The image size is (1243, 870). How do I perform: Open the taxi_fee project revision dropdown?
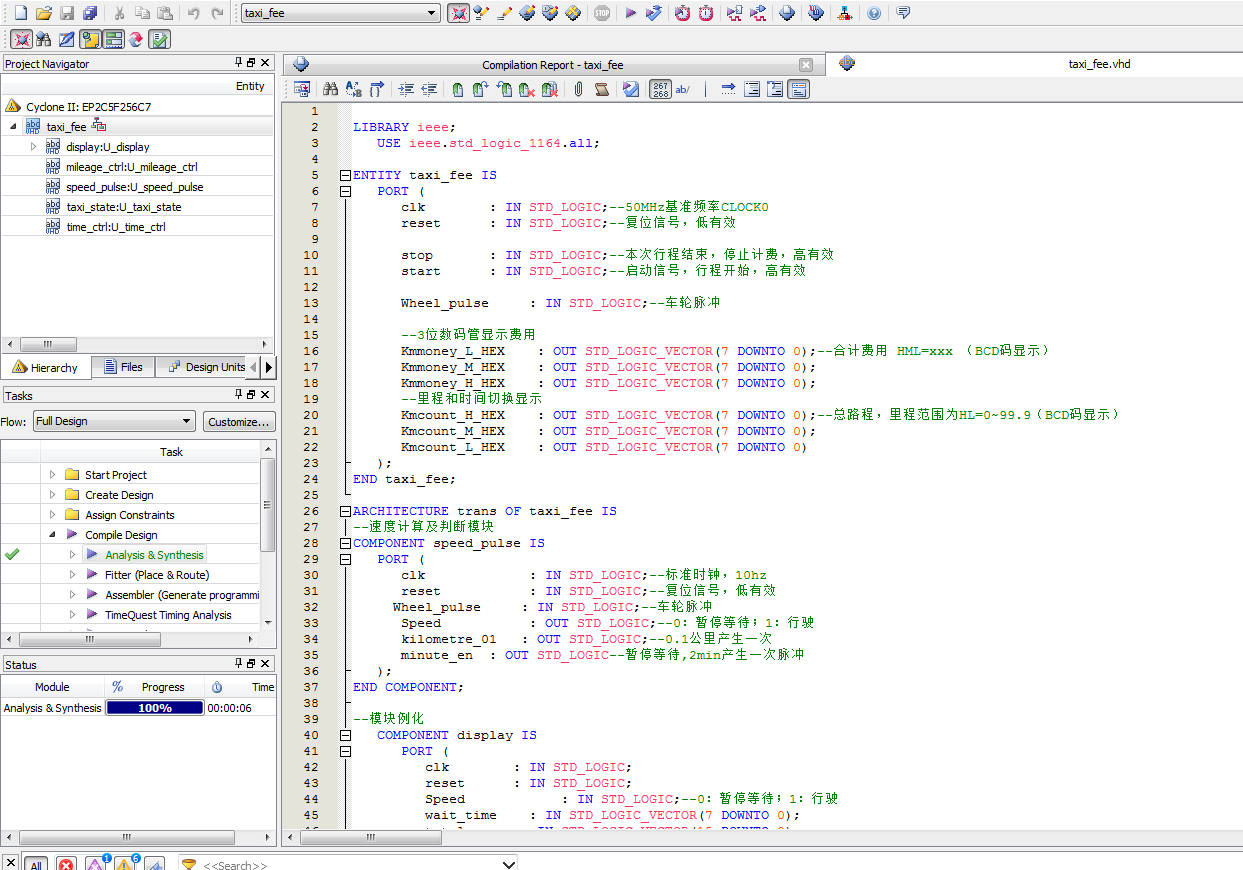point(433,13)
